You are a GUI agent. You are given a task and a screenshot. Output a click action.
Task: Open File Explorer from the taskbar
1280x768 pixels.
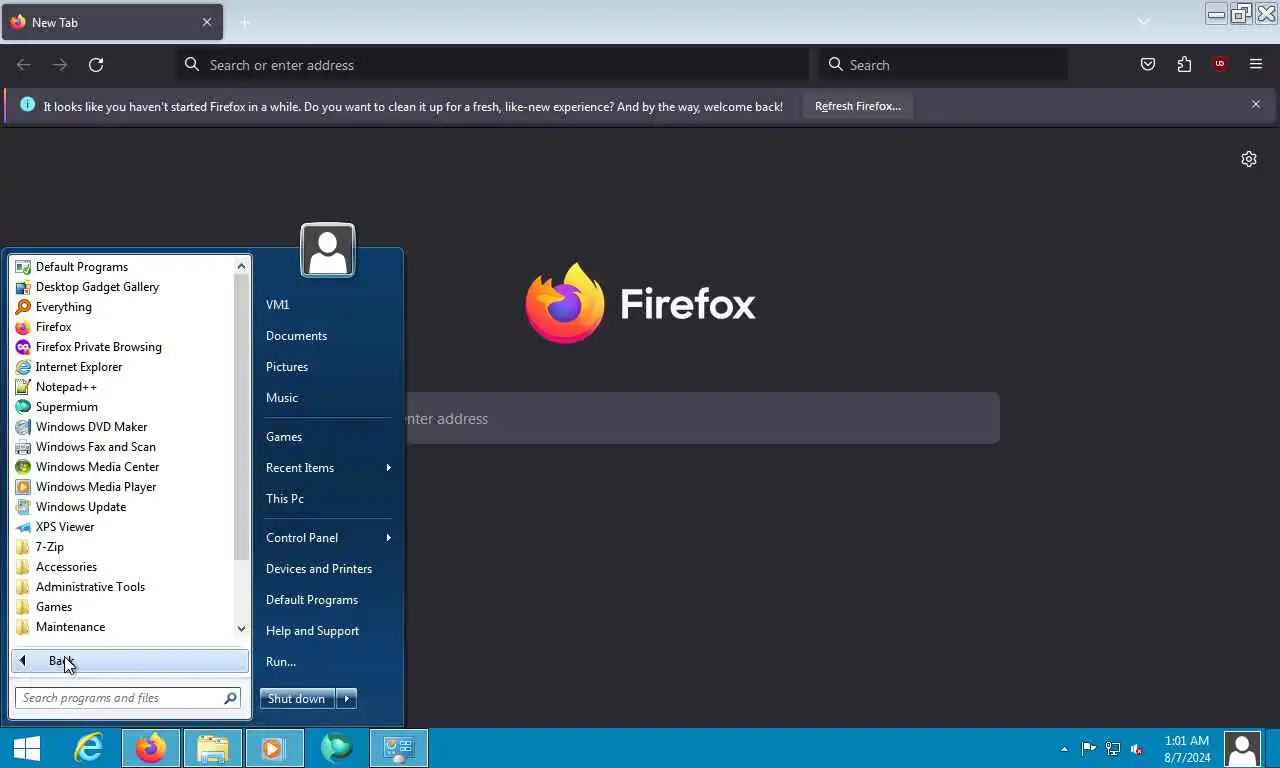[213, 748]
